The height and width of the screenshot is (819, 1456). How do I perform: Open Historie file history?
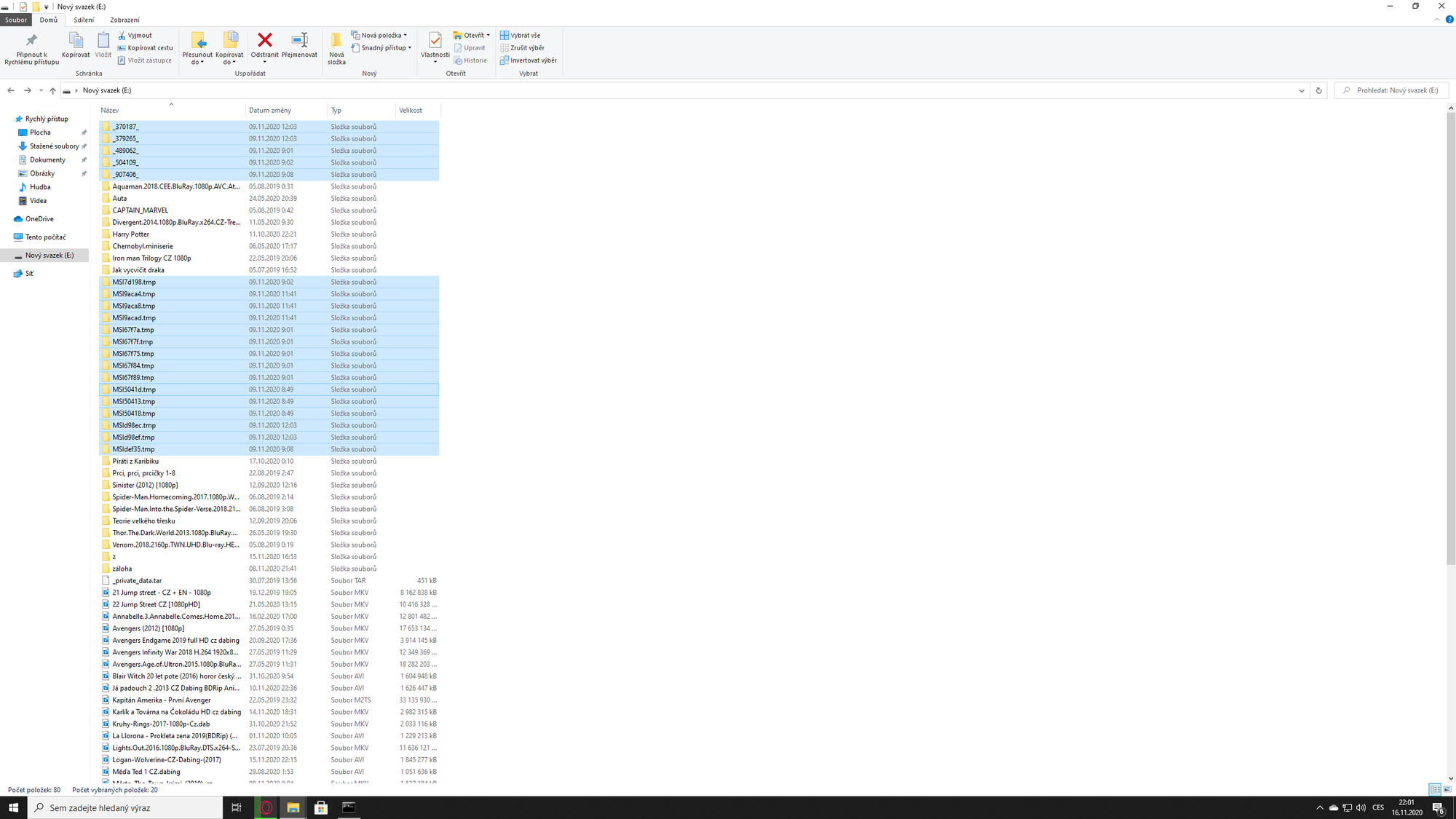click(470, 60)
